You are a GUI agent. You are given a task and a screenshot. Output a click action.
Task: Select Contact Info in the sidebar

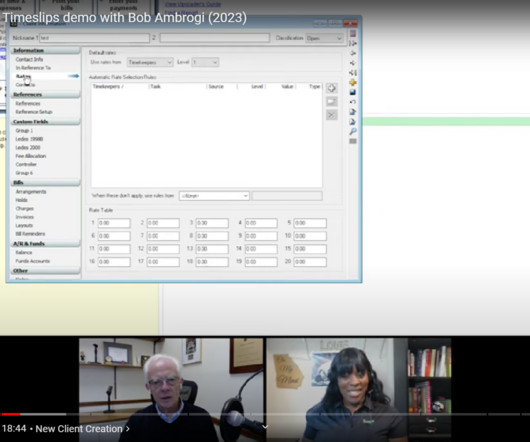tap(29, 59)
